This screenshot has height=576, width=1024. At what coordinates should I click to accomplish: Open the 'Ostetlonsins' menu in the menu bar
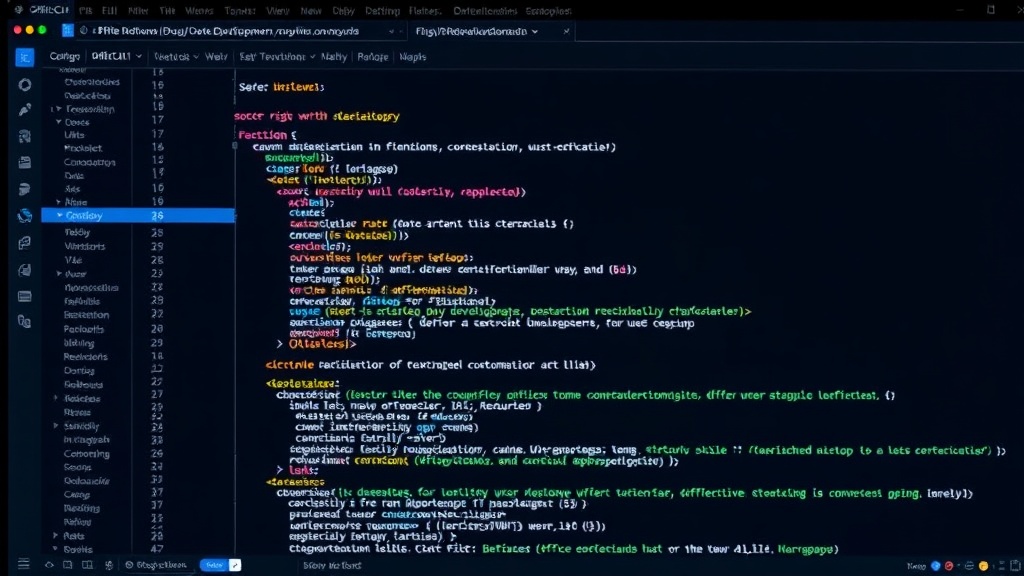(485, 10)
